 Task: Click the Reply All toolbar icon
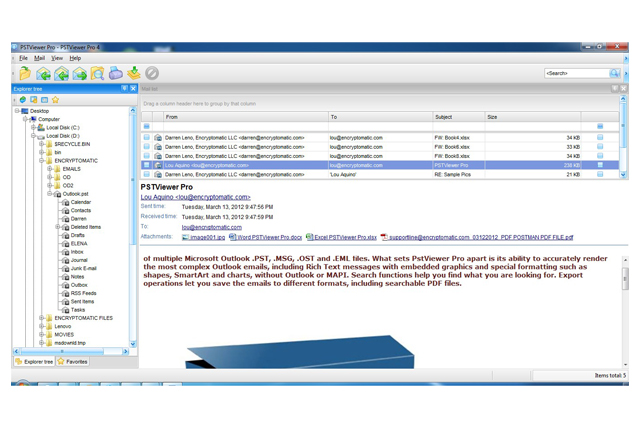(x=61, y=73)
